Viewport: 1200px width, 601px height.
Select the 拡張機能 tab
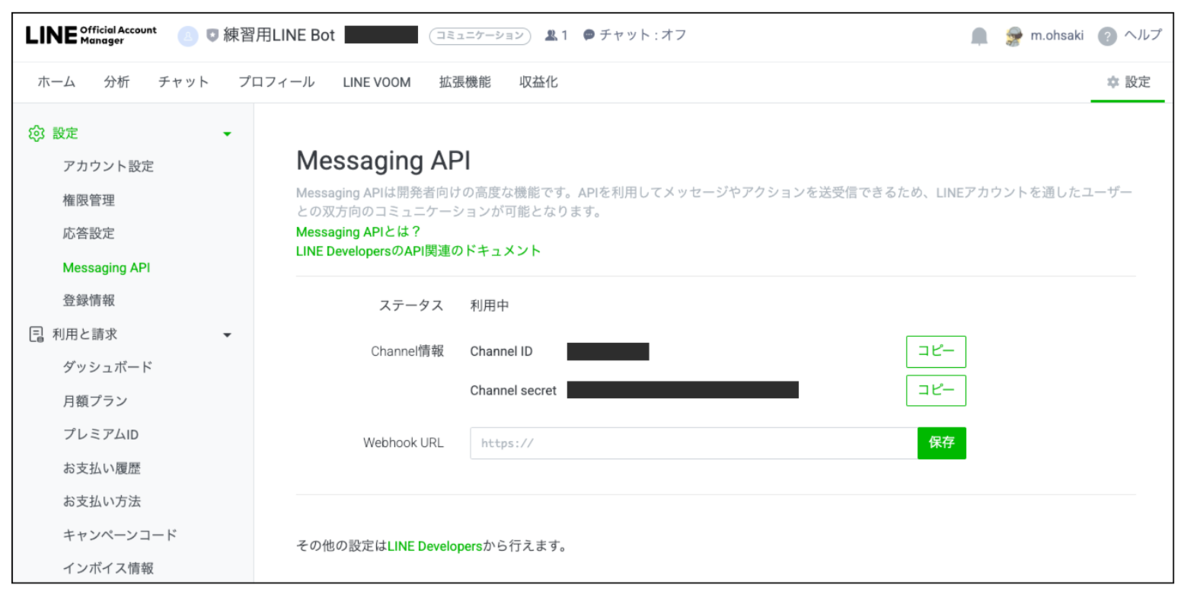click(x=465, y=82)
